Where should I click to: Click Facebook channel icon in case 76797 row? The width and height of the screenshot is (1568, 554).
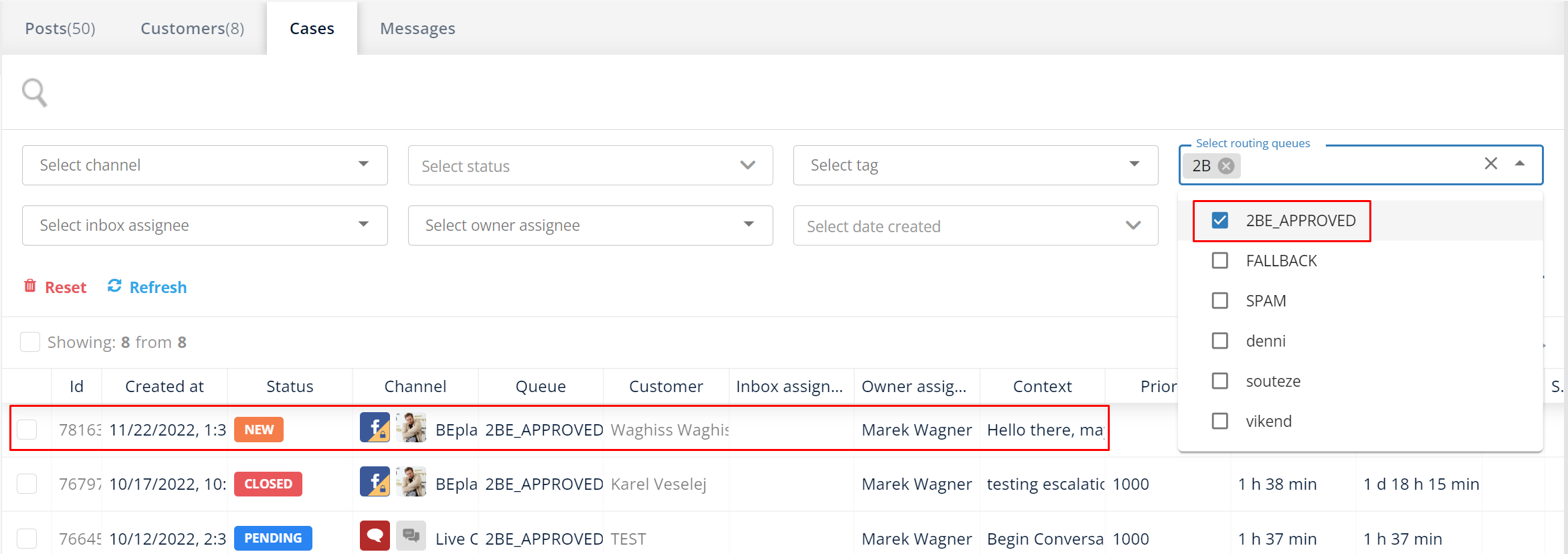(x=375, y=482)
